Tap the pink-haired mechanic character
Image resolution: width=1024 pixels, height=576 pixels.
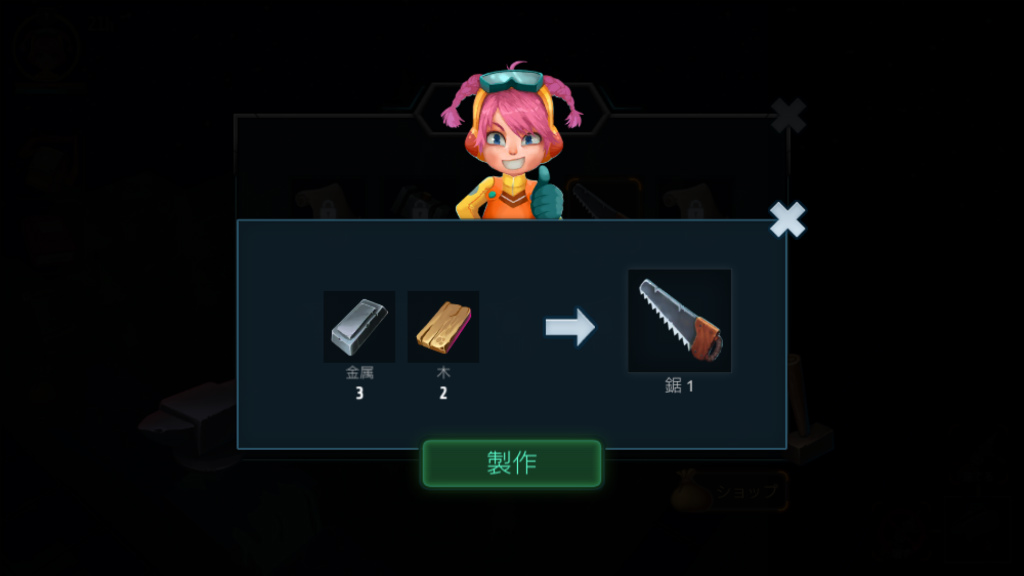(512, 142)
